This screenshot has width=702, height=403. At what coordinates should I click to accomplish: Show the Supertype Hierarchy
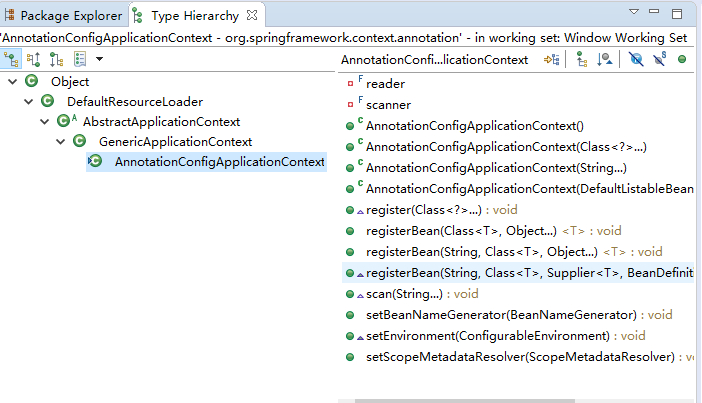coord(34,59)
